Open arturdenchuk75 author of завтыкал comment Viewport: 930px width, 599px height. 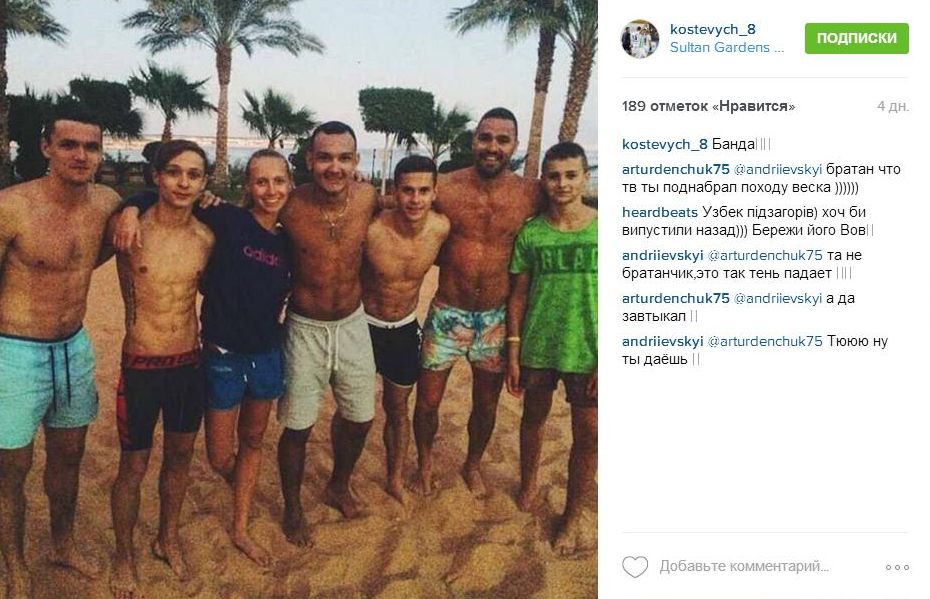point(676,298)
